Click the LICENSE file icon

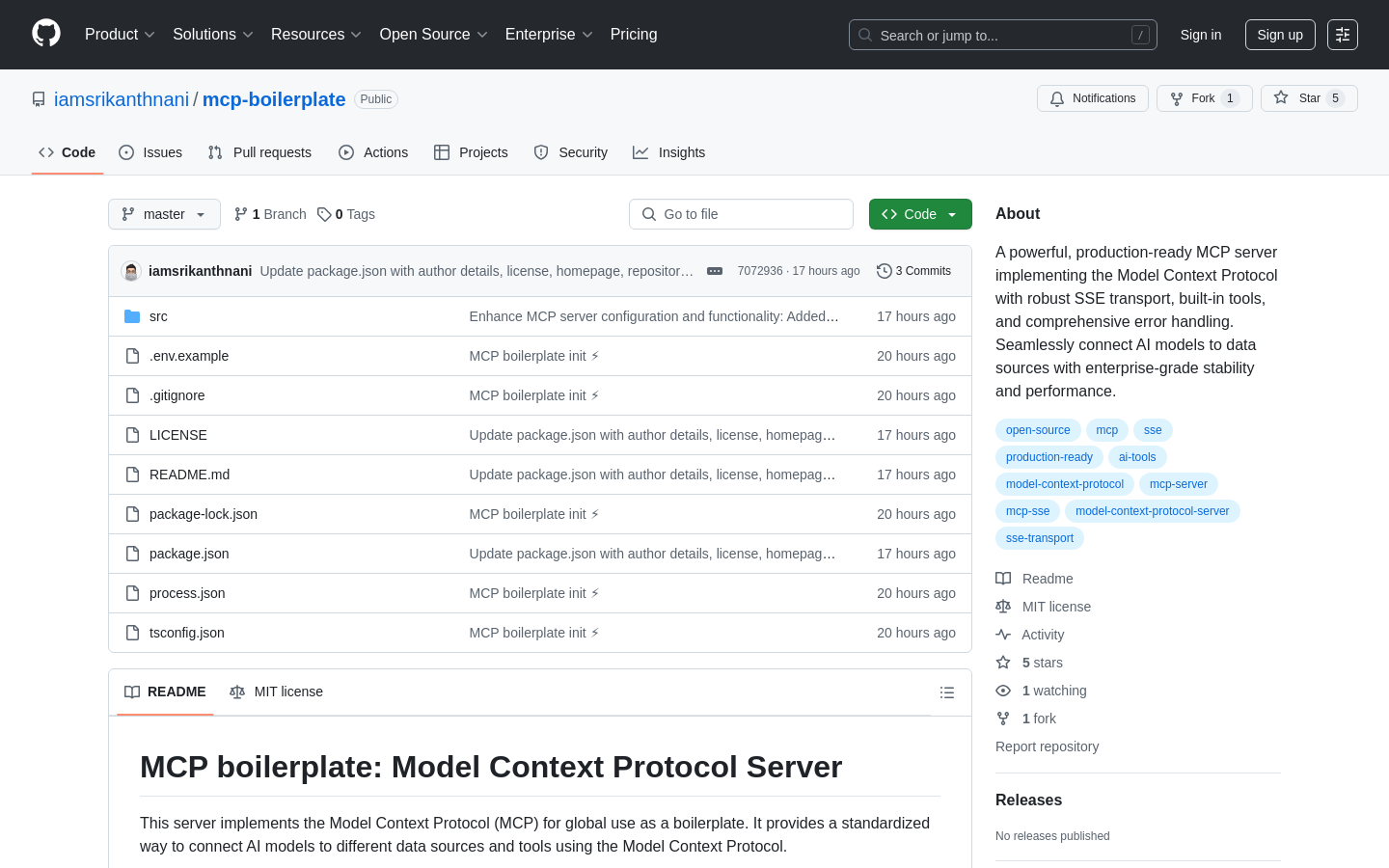132,435
